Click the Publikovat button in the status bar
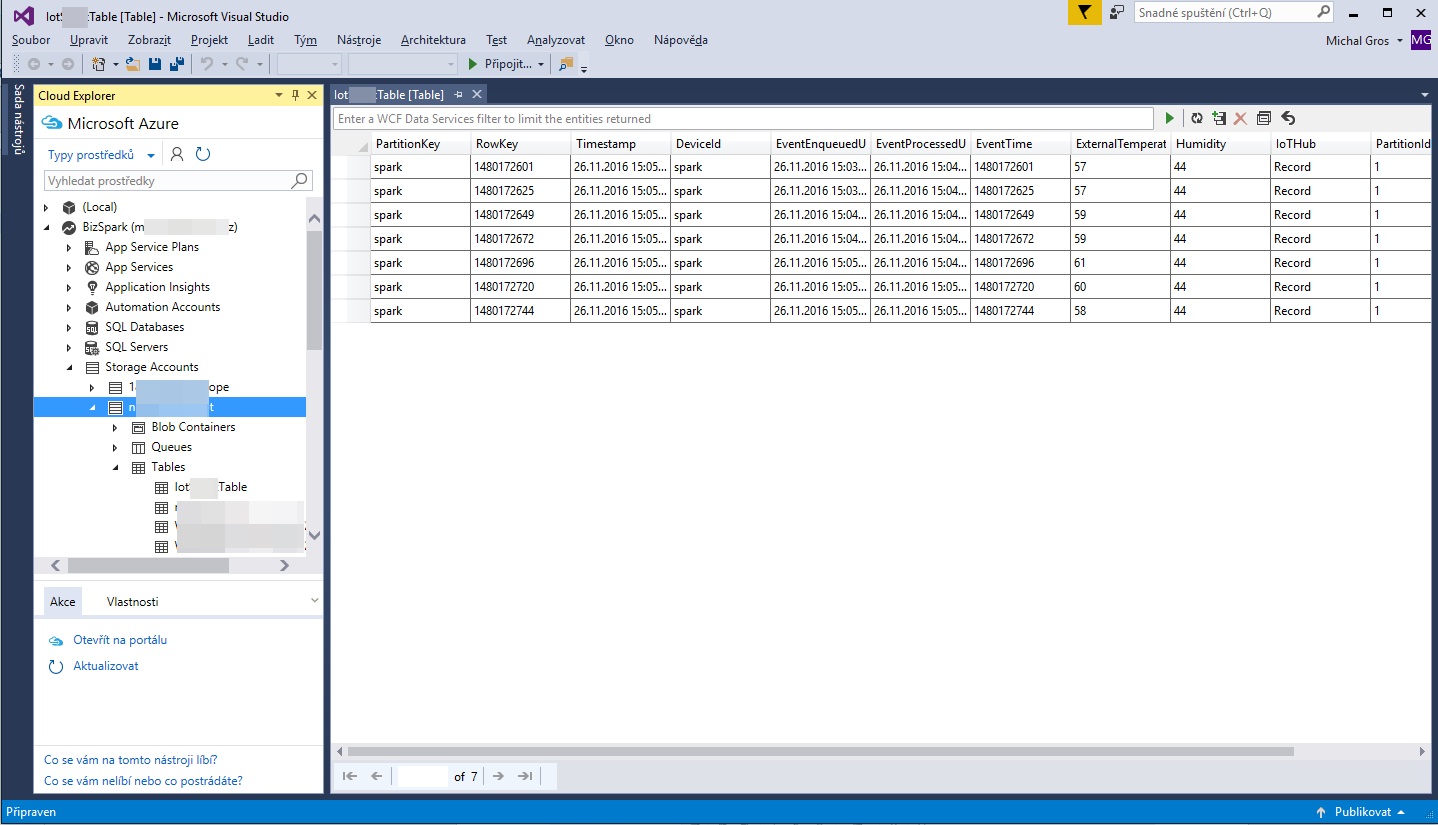 tap(1362, 811)
